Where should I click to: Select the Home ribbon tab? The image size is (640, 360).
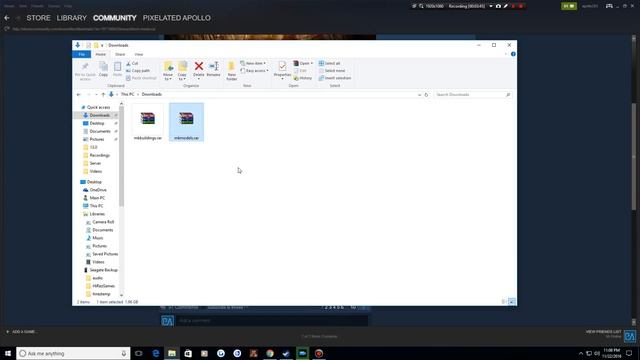point(100,54)
